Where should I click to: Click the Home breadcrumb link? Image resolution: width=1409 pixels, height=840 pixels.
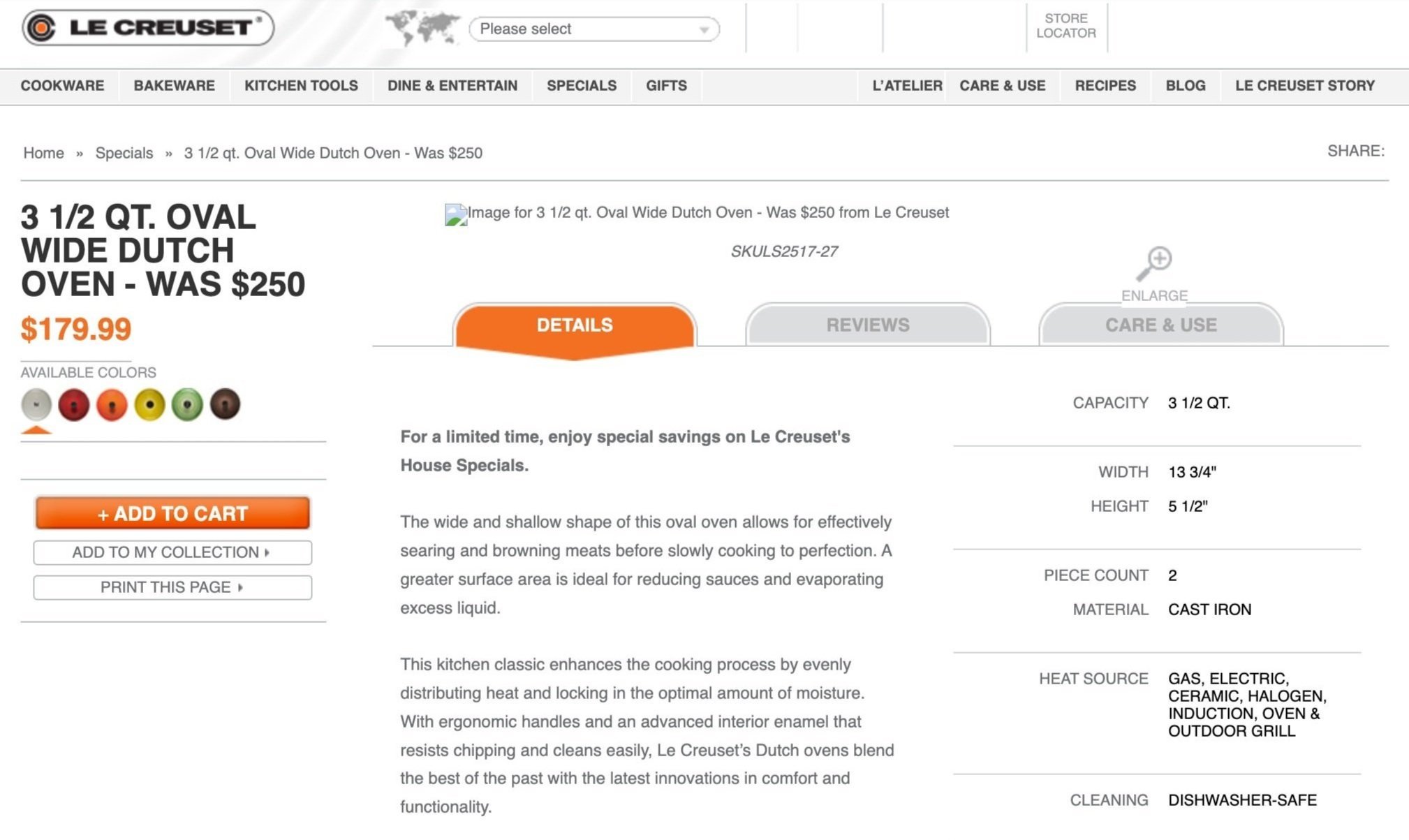pyautogui.click(x=43, y=153)
